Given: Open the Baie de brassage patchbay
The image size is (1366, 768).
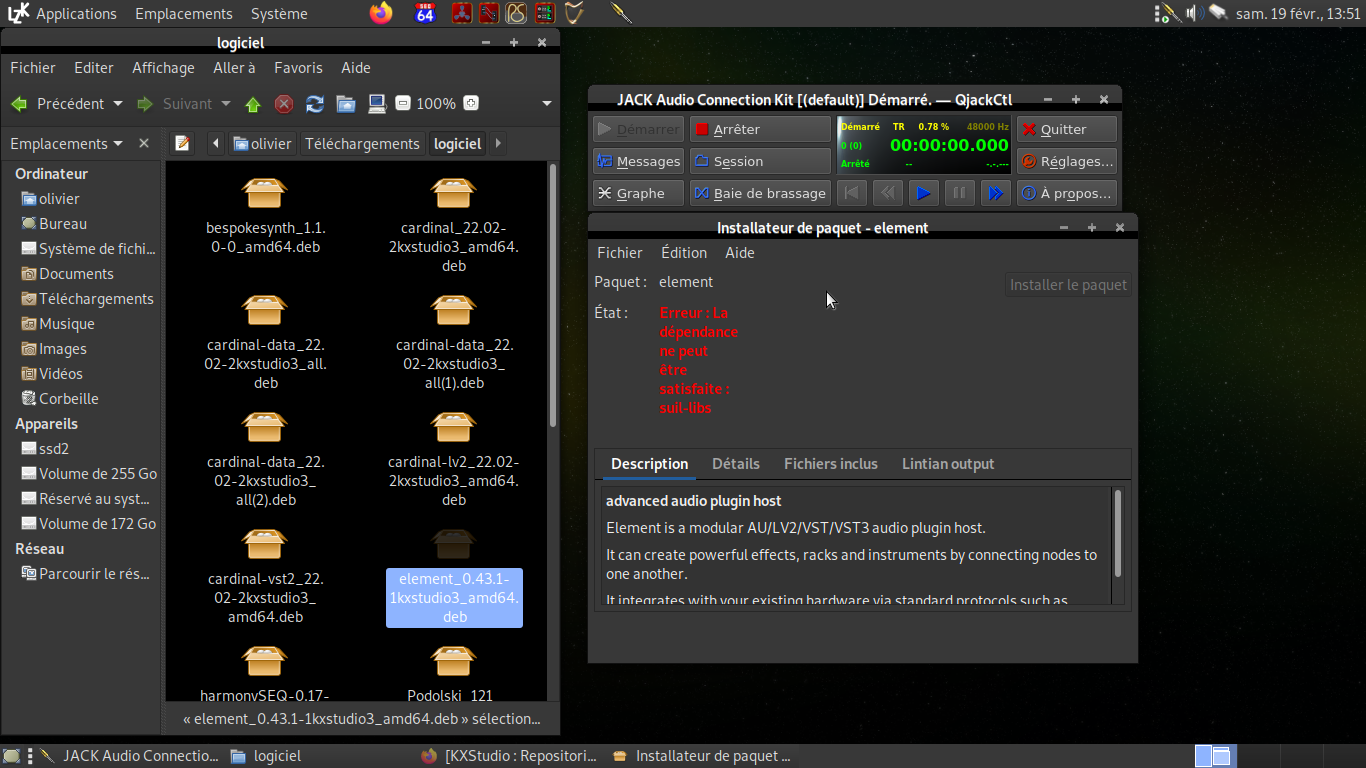Looking at the screenshot, I should [760, 193].
